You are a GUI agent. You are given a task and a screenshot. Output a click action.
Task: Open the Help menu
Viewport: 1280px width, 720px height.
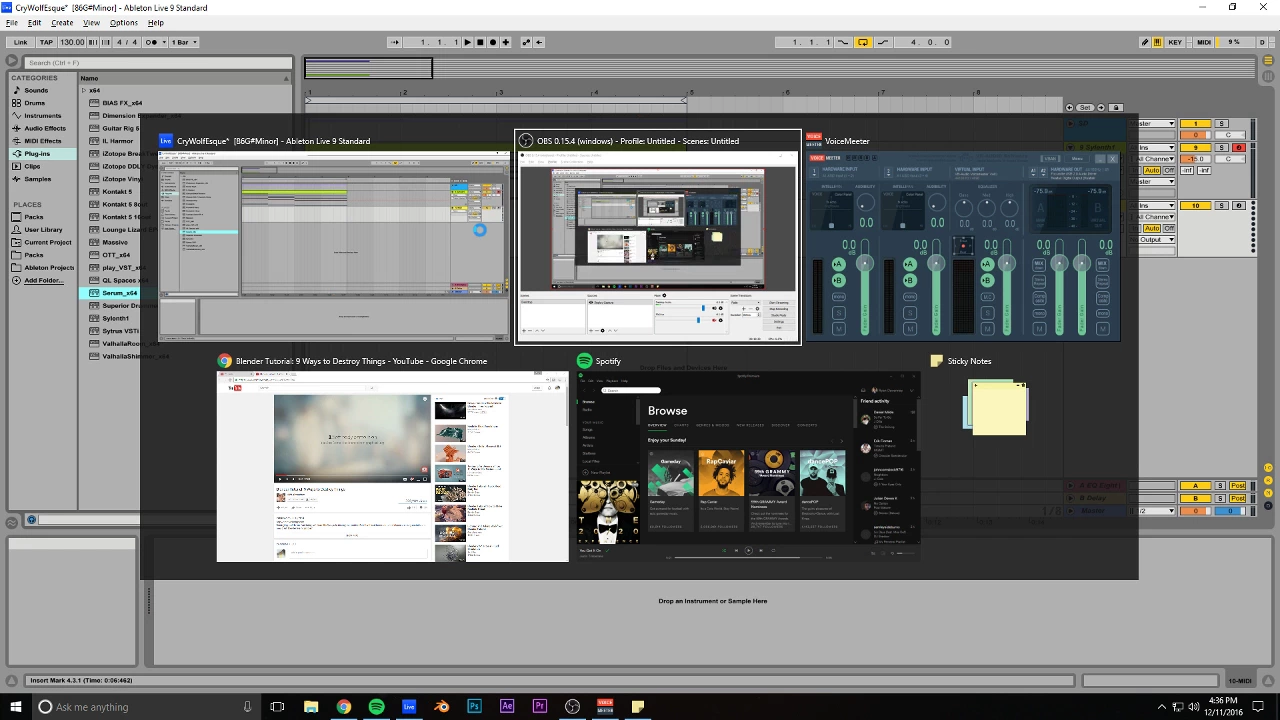156,22
